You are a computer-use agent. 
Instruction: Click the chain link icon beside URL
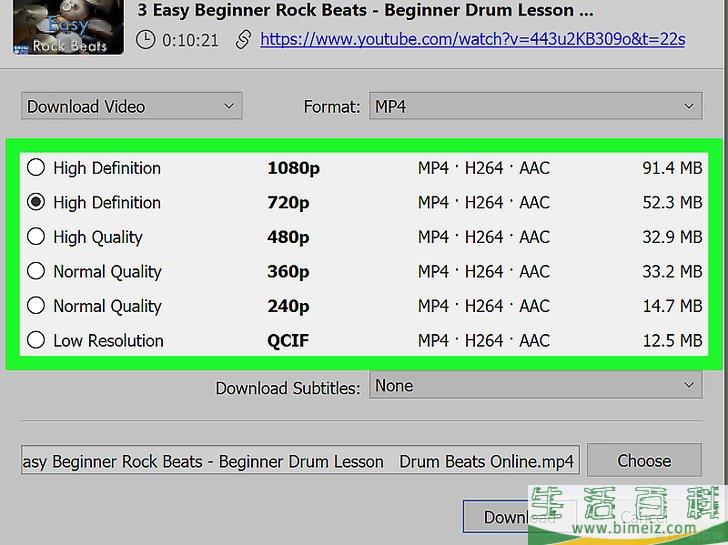242,40
